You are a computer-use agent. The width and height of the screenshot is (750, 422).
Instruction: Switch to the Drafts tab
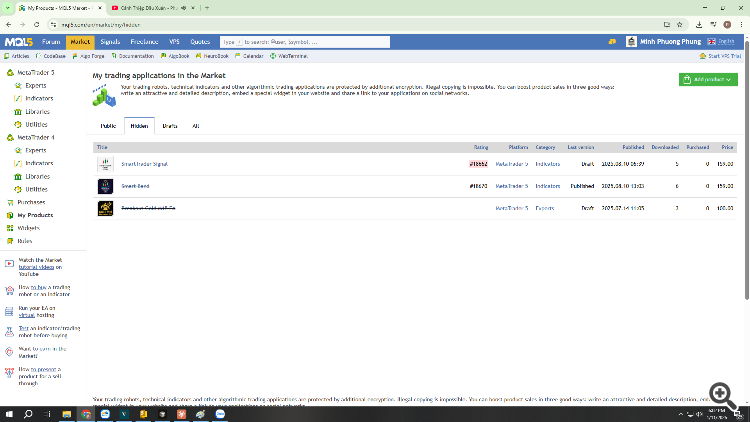(x=170, y=126)
